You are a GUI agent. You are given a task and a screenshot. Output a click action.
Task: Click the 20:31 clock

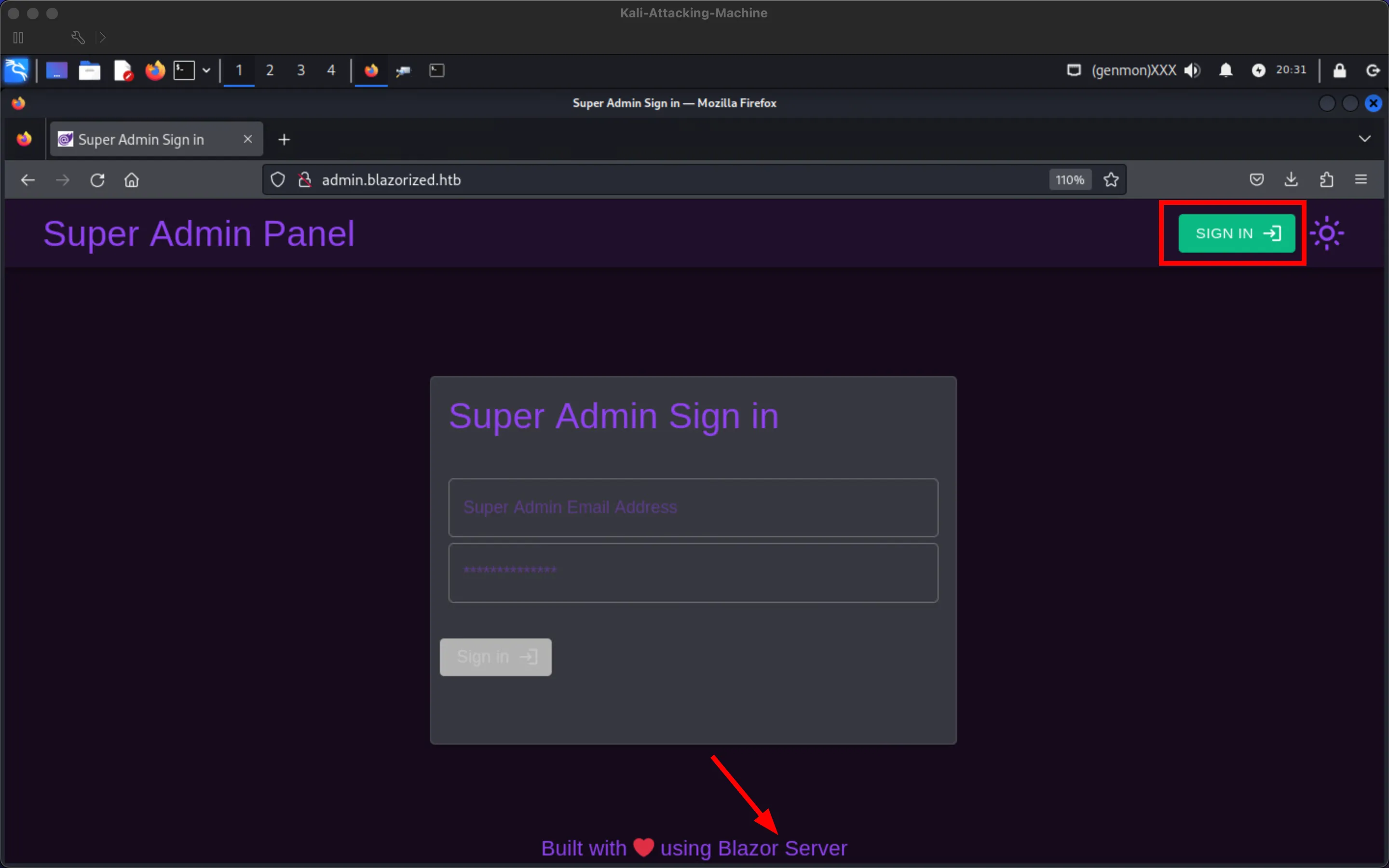tap(1291, 69)
